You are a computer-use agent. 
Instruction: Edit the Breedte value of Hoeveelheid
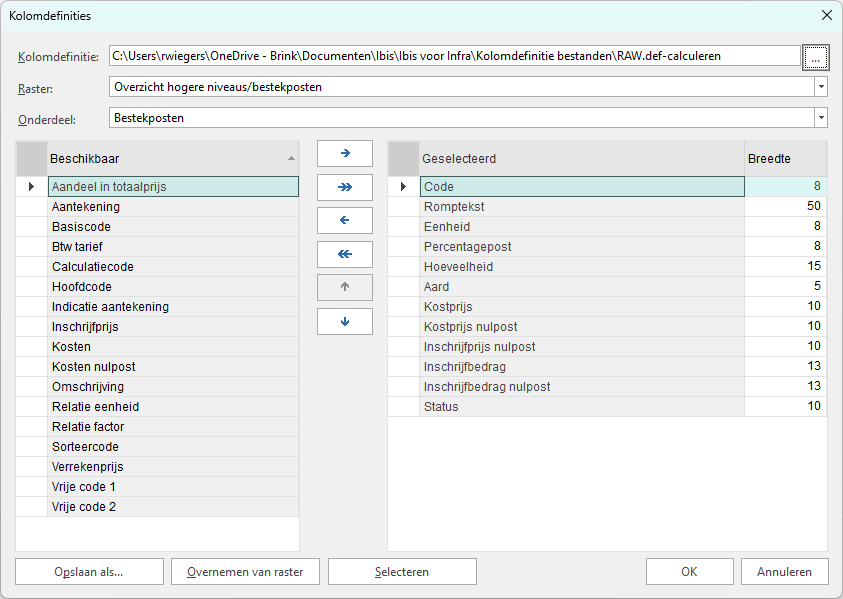786,267
